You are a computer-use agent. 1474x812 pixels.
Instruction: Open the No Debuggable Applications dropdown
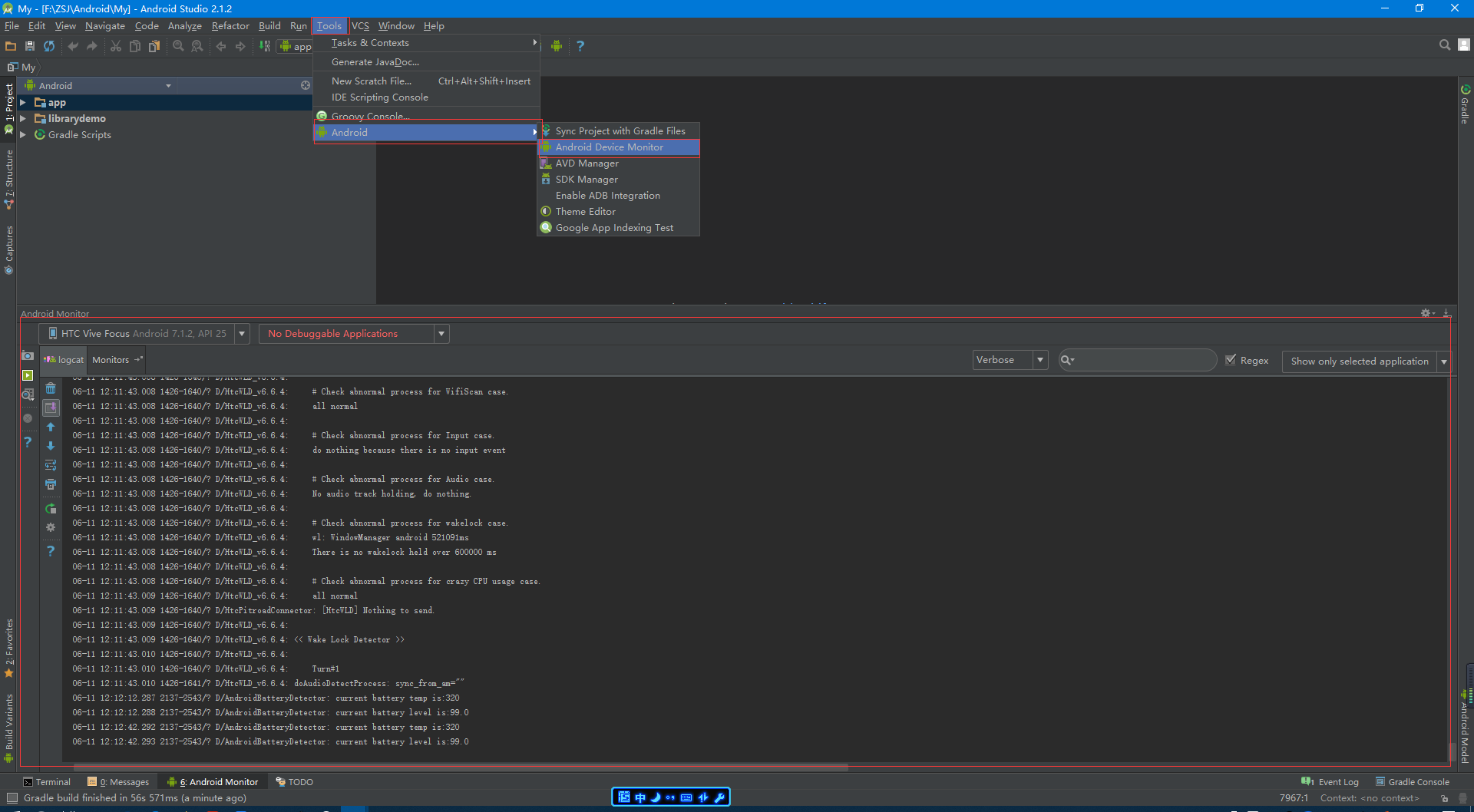tap(354, 334)
